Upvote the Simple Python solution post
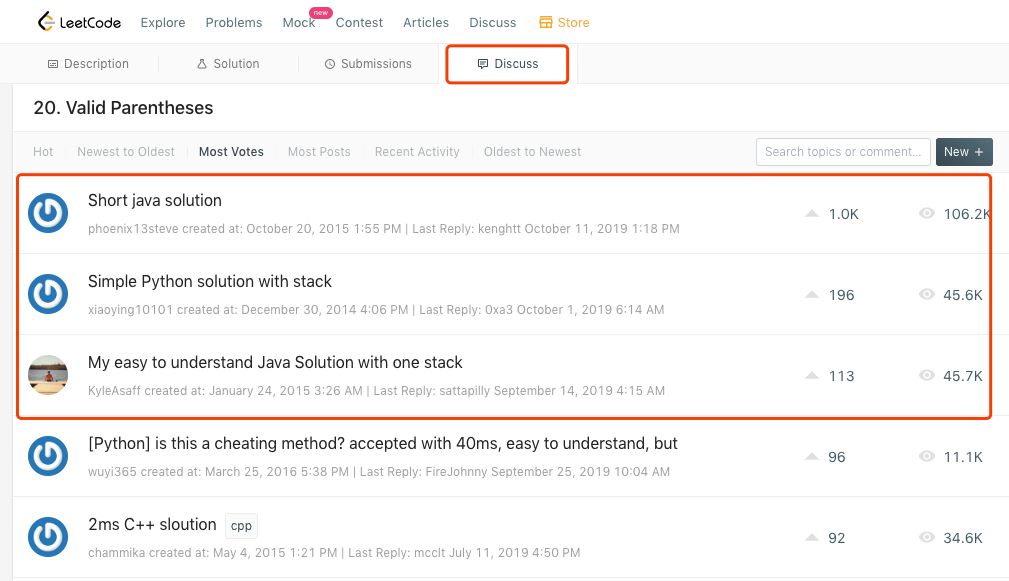1009x581 pixels. (812, 294)
